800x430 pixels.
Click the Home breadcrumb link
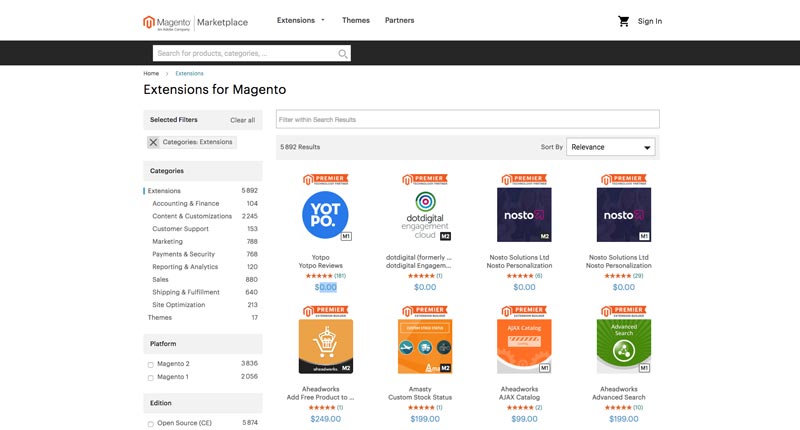pyautogui.click(x=151, y=73)
